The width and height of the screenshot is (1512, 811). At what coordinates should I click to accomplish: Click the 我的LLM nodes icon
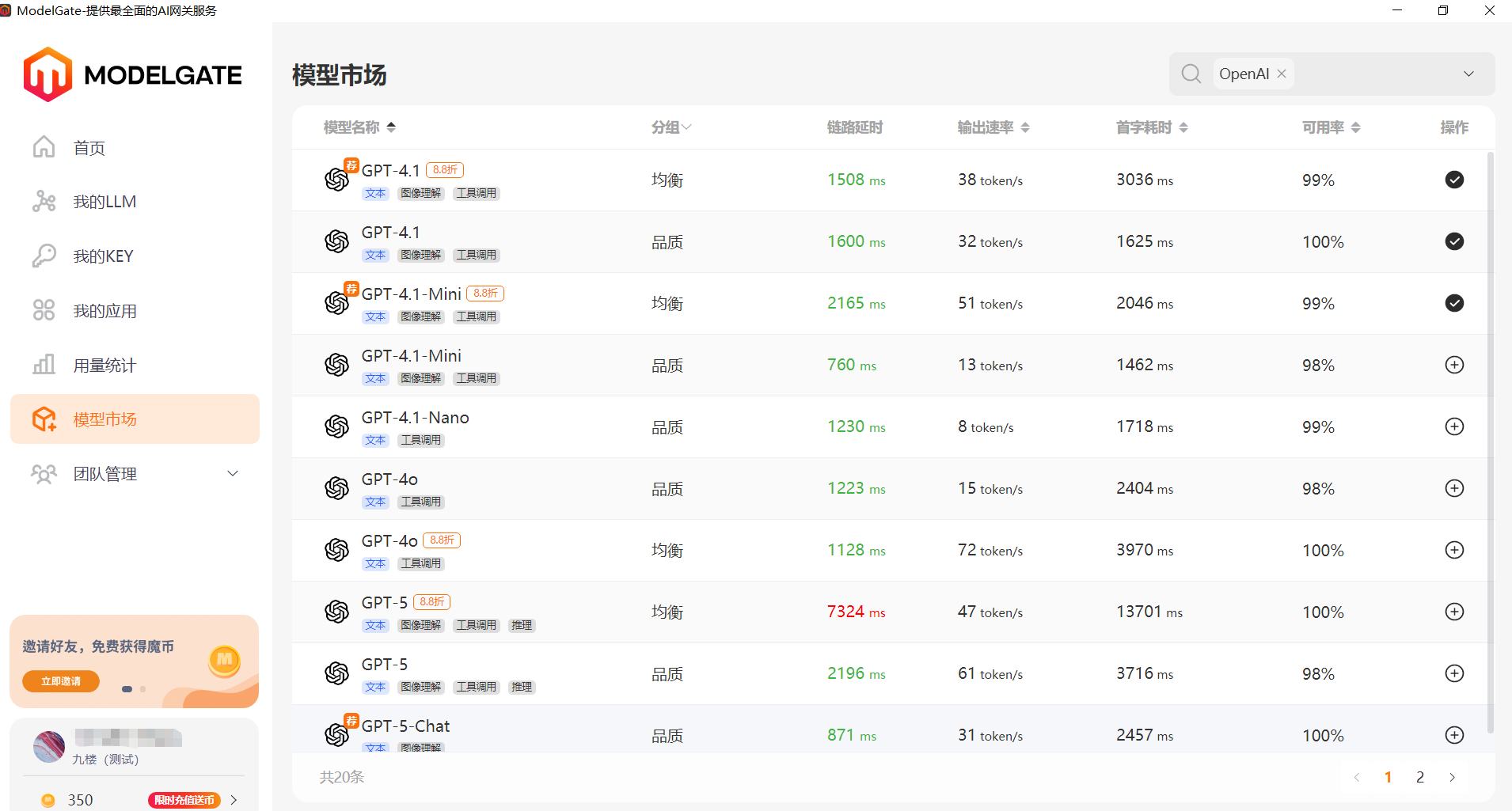(44, 202)
